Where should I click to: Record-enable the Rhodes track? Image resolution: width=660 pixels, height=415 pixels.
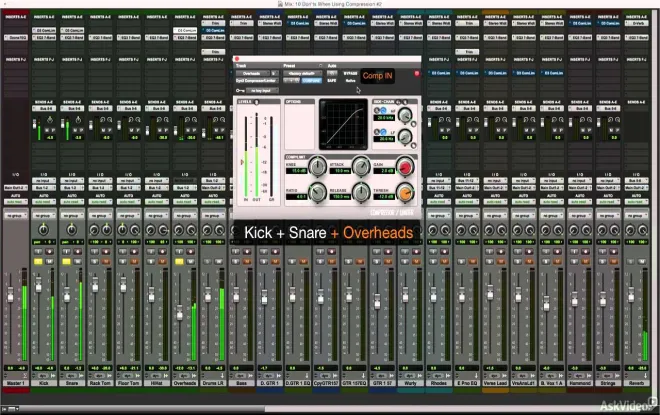tap(444, 252)
